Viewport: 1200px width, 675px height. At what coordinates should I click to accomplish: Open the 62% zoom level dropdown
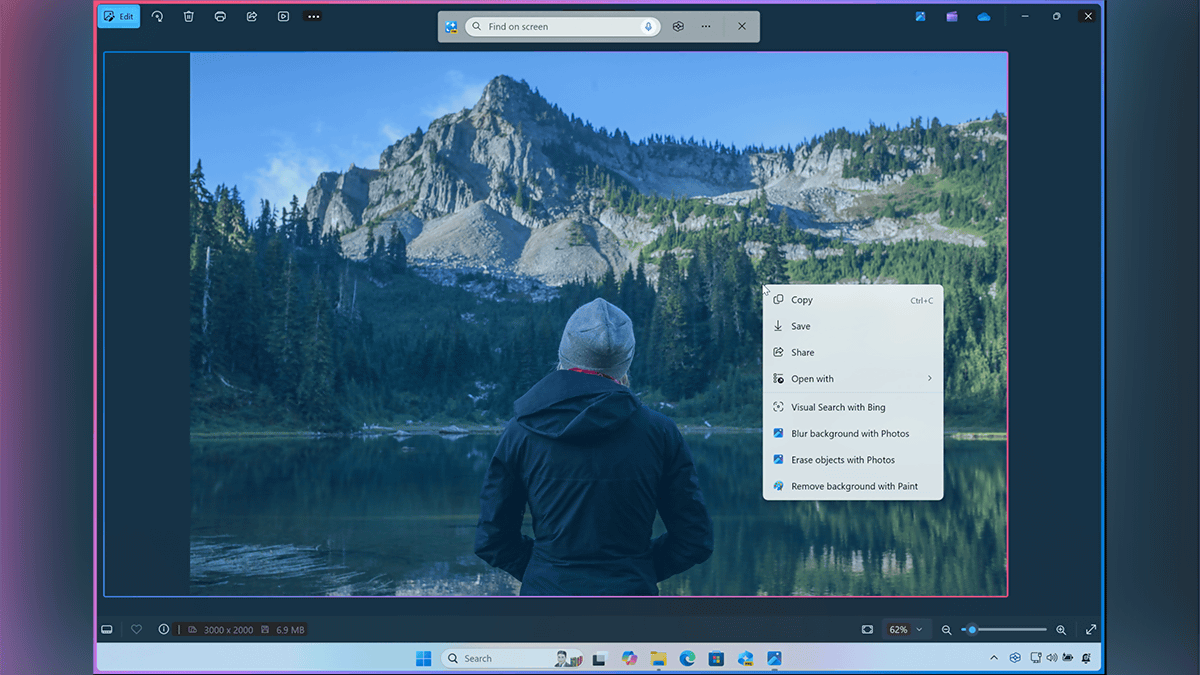[906, 630]
